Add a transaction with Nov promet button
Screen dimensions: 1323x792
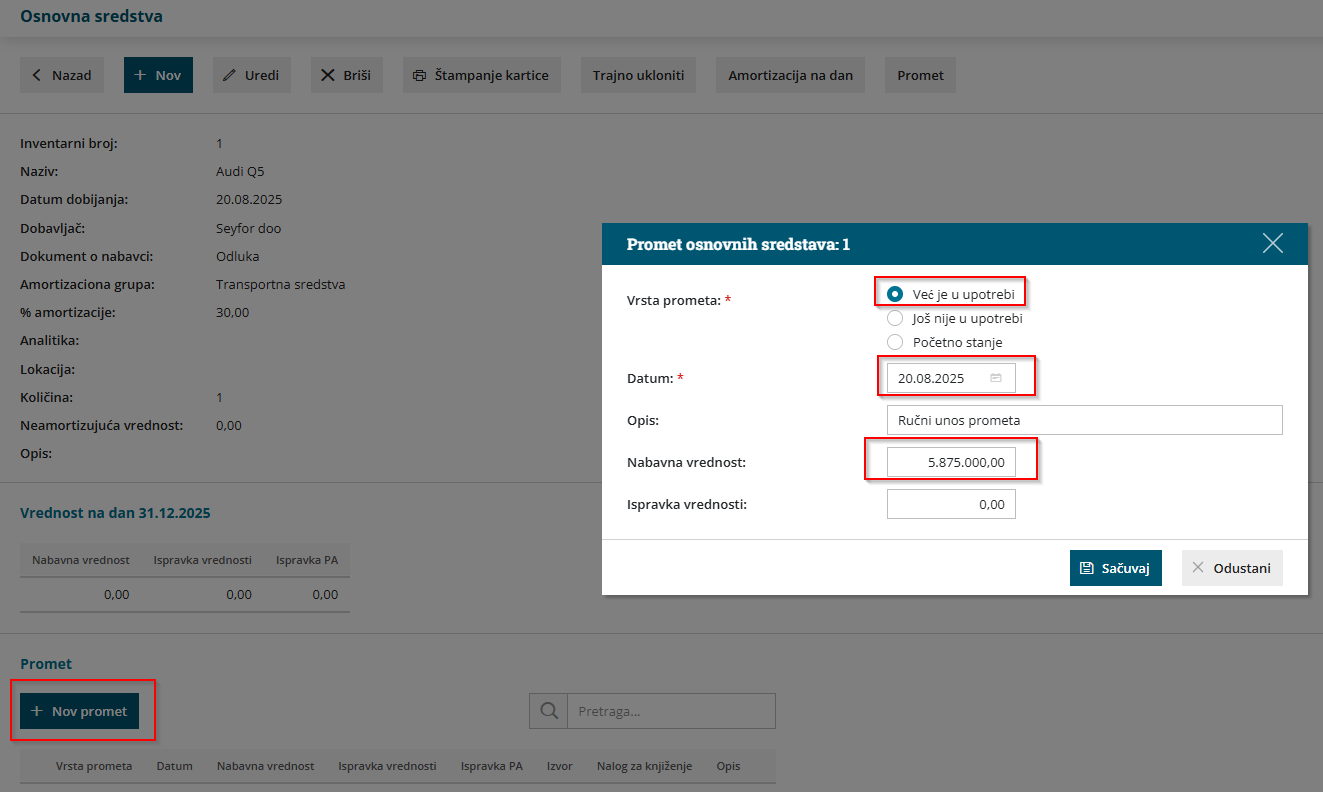tap(80, 711)
